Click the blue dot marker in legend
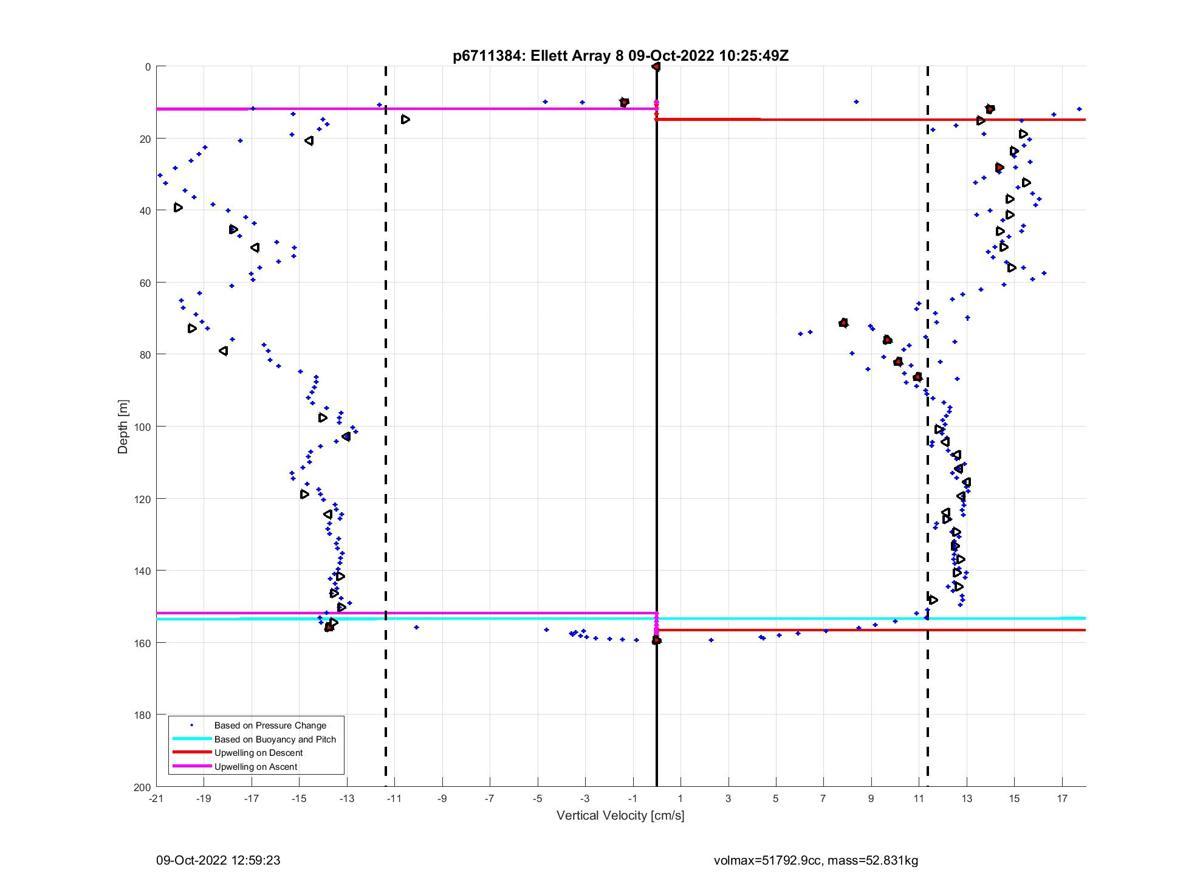Screen dimensions: 1200x885 coord(191,725)
